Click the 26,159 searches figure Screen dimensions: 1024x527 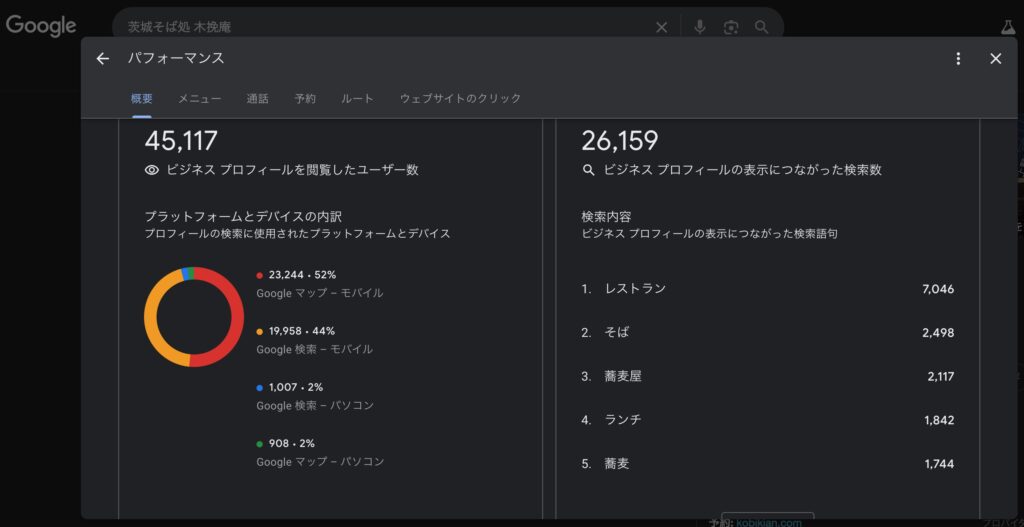point(620,141)
